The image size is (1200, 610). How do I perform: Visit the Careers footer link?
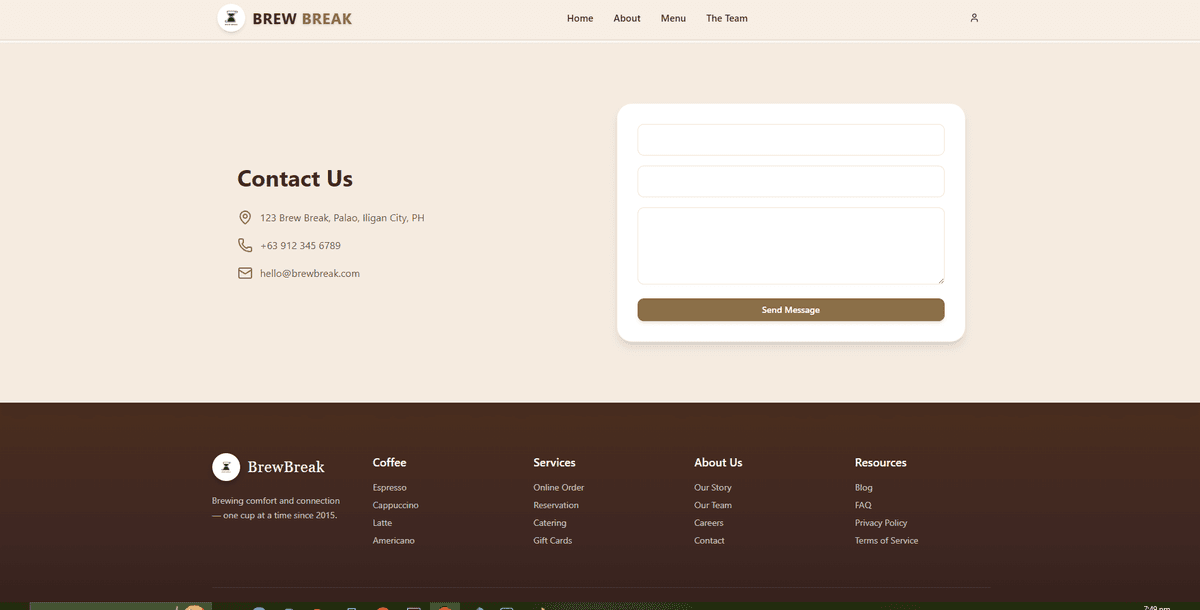click(x=708, y=523)
